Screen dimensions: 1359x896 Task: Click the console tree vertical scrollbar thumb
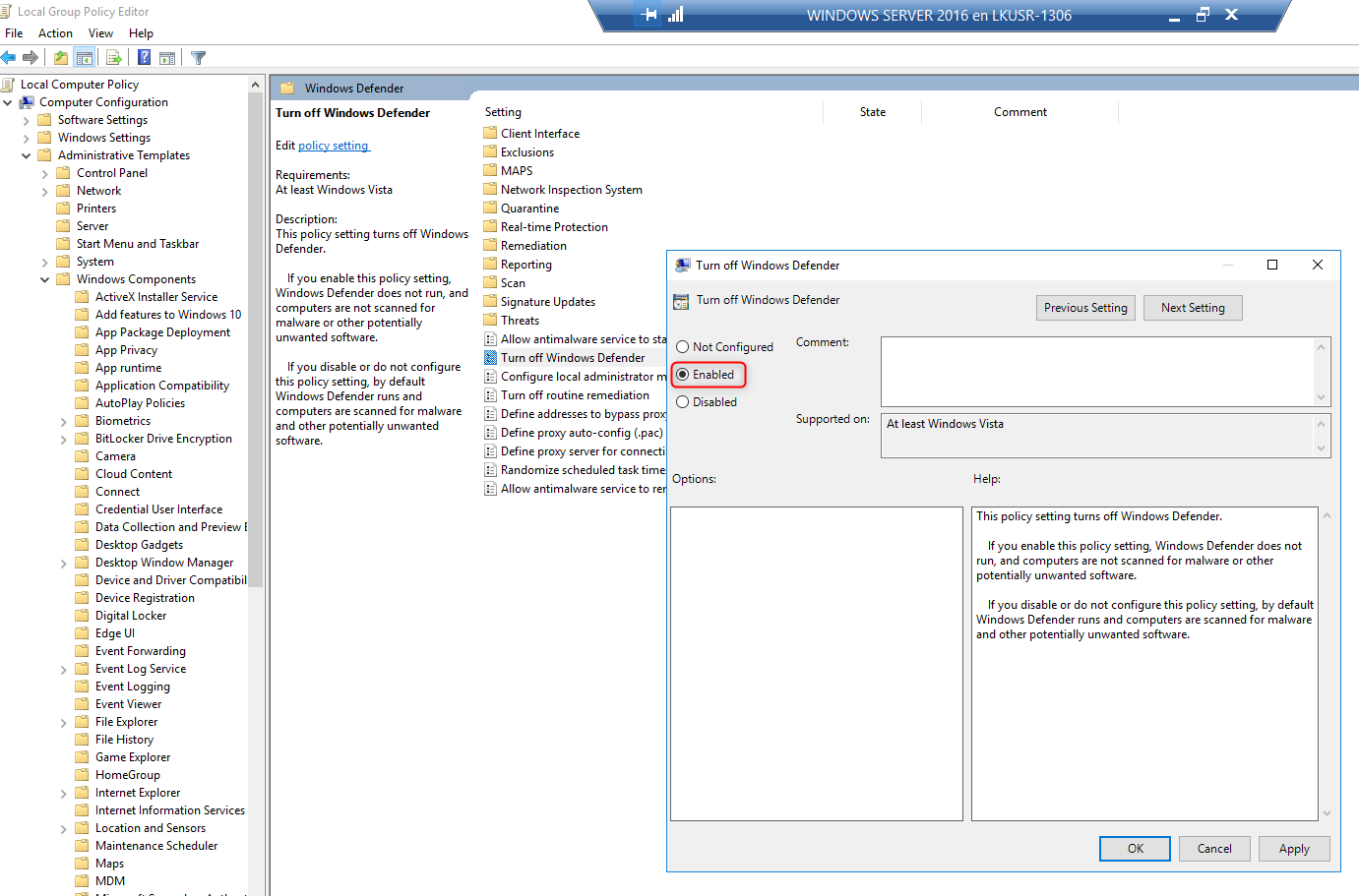click(x=256, y=340)
